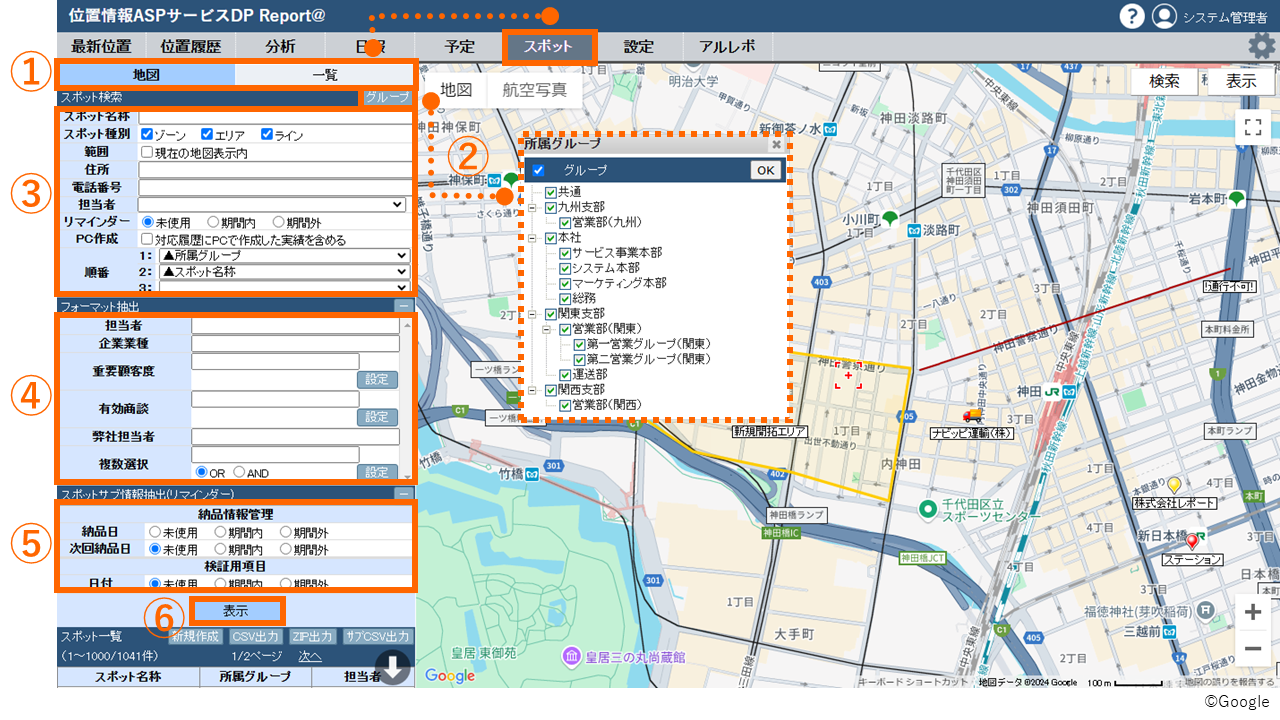The image size is (1280, 720).
Task: Collapse the 関東支部 tree node
Action: pos(533,314)
